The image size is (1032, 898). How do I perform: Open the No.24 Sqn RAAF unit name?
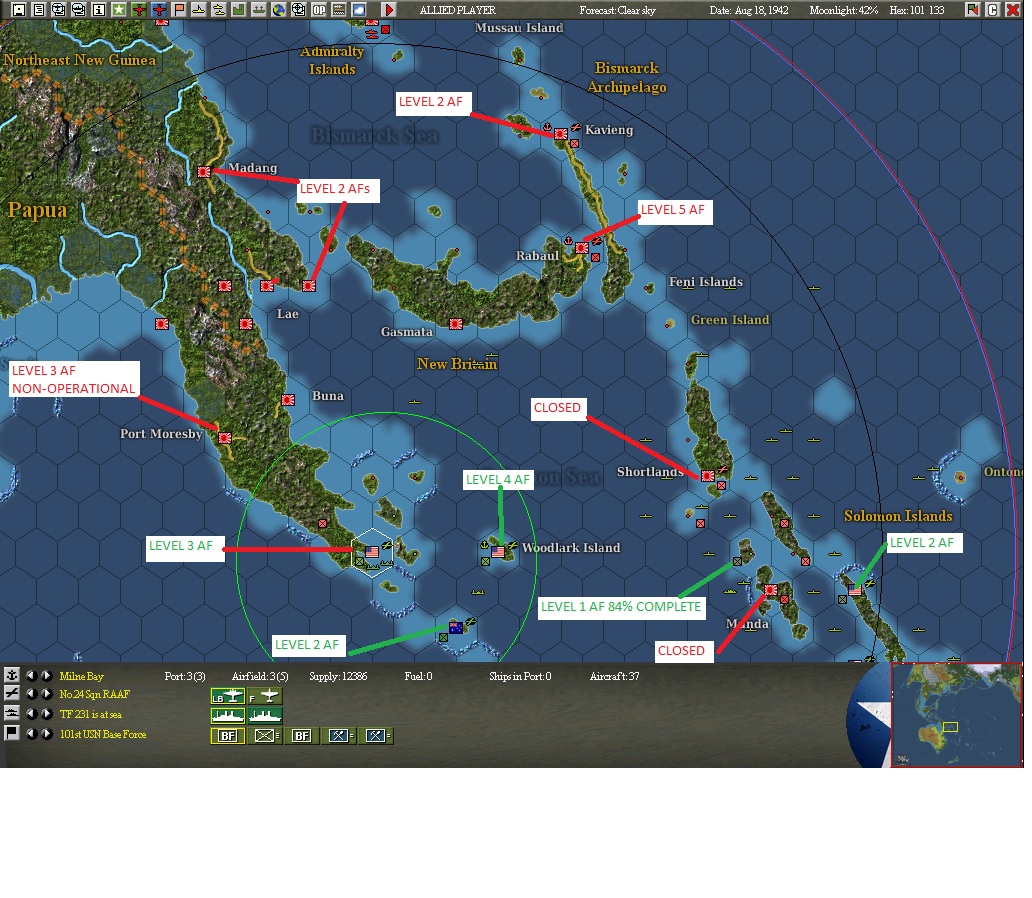[x=94, y=695]
